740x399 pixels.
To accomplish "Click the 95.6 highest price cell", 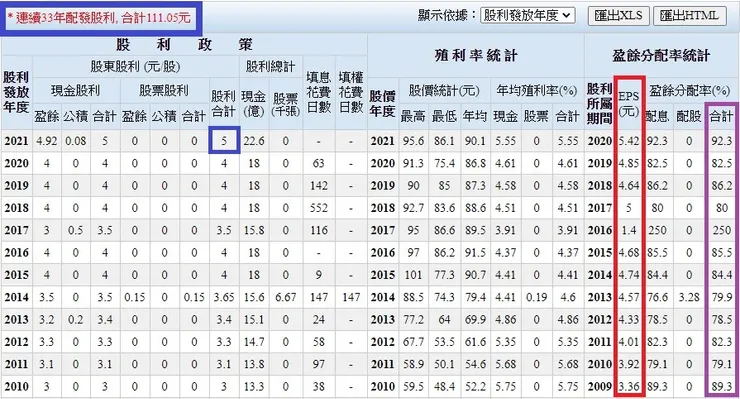I will [413, 141].
